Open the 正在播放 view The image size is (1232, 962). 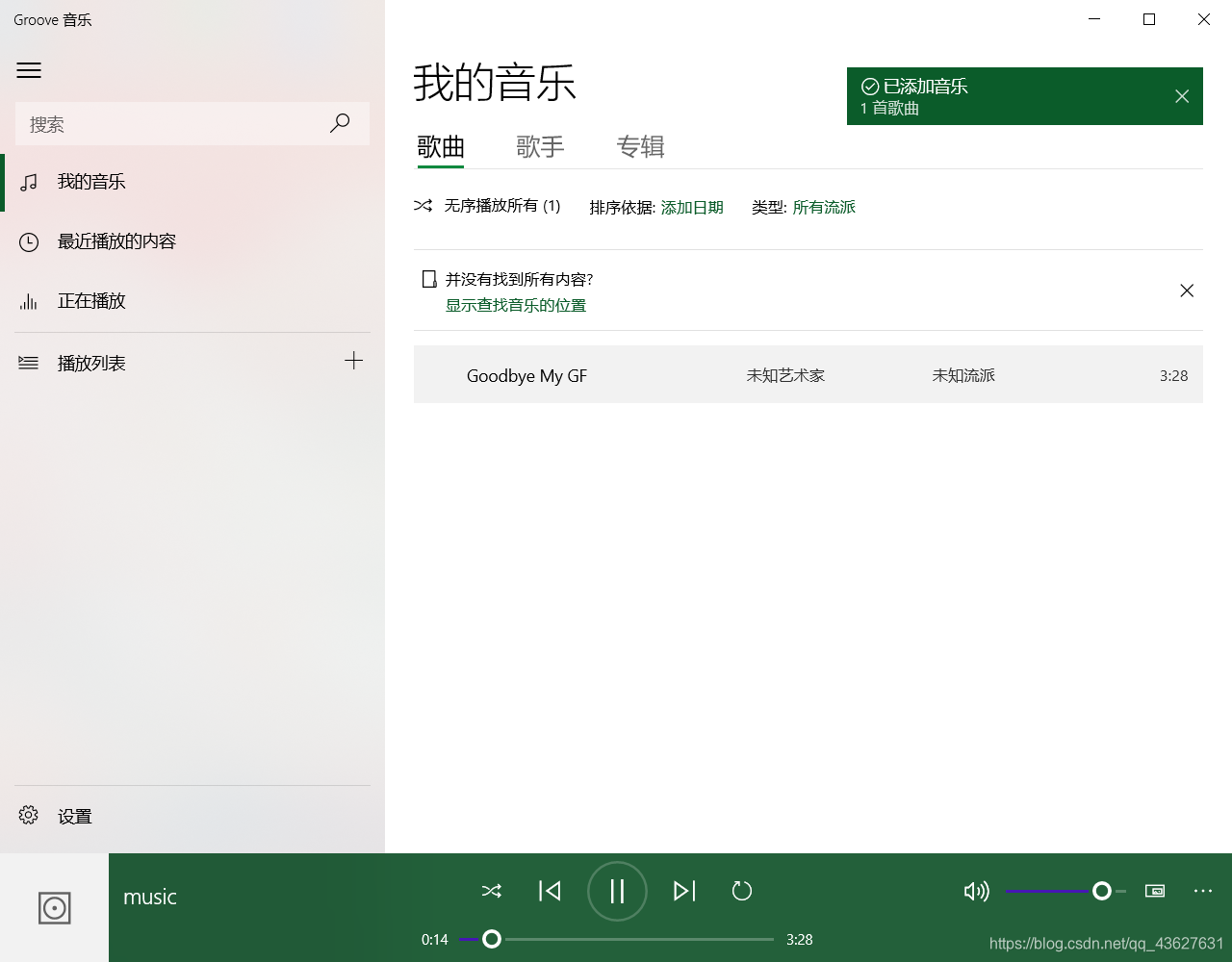[x=91, y=301]
